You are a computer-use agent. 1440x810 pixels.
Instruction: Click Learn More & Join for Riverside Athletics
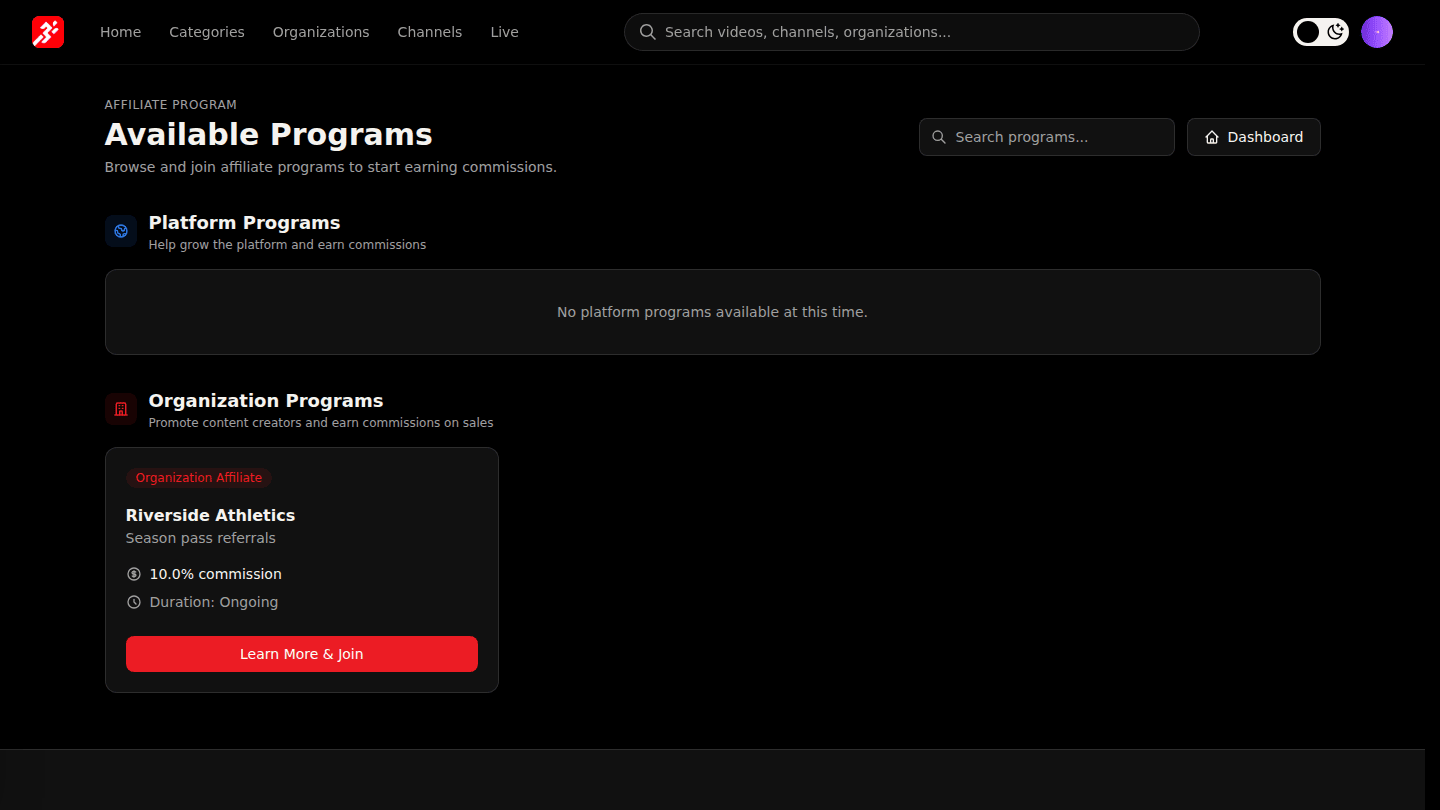click(x=302, y=654)
